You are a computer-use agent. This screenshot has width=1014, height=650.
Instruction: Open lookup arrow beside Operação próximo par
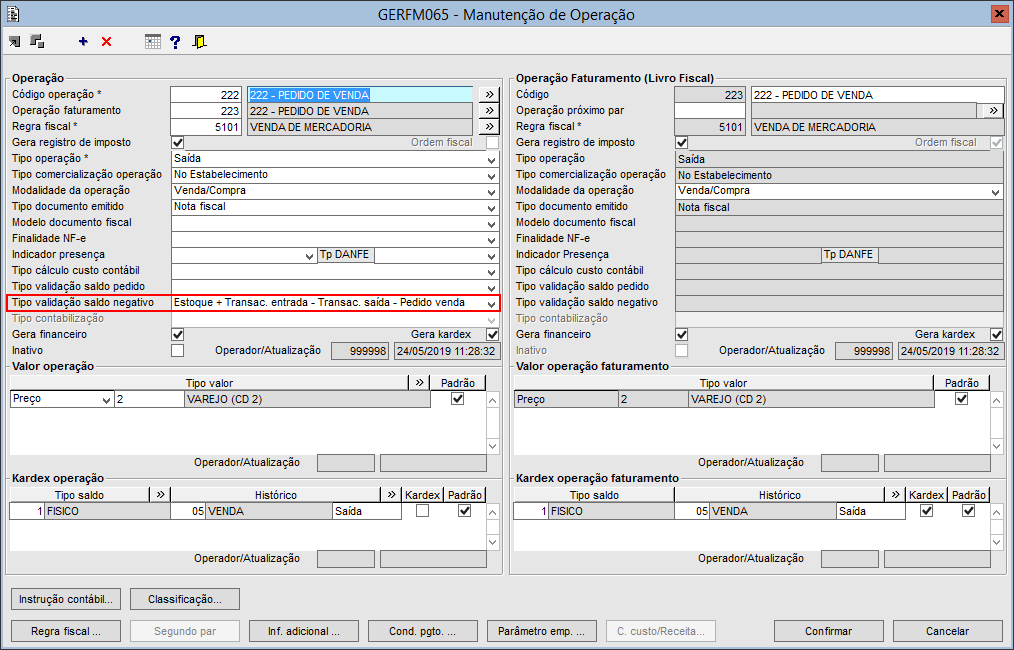click(993, 111)
